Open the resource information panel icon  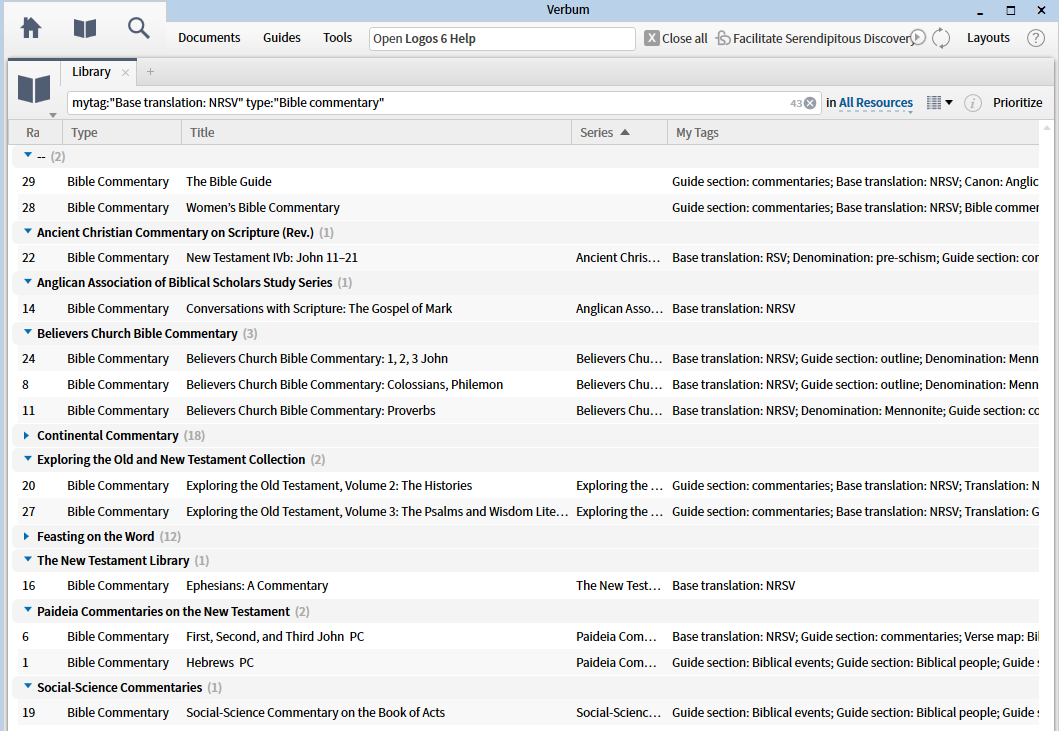(x=972, y=103)
